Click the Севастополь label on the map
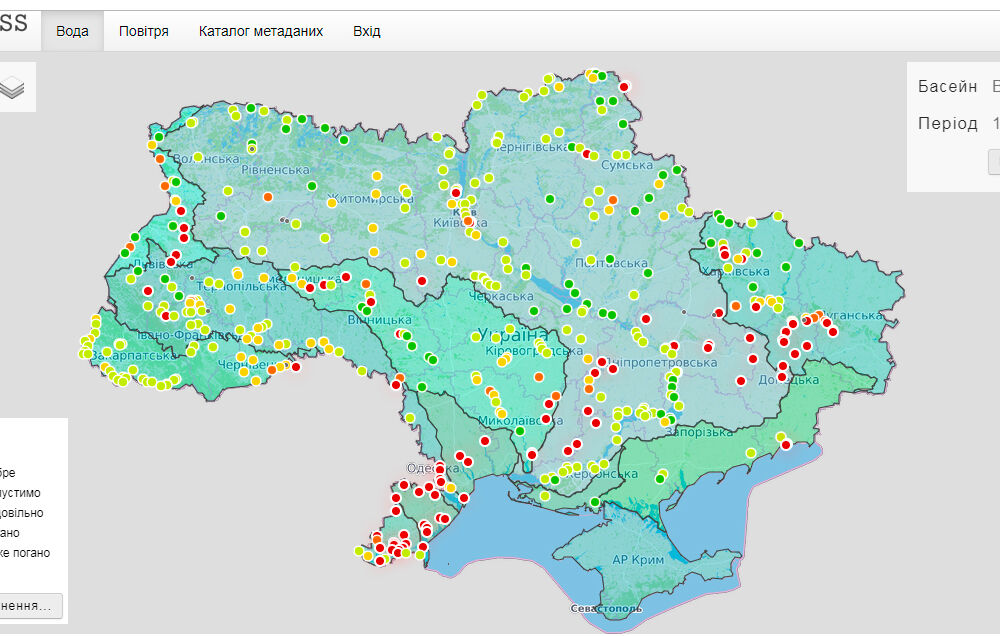 tap(604, 607)
